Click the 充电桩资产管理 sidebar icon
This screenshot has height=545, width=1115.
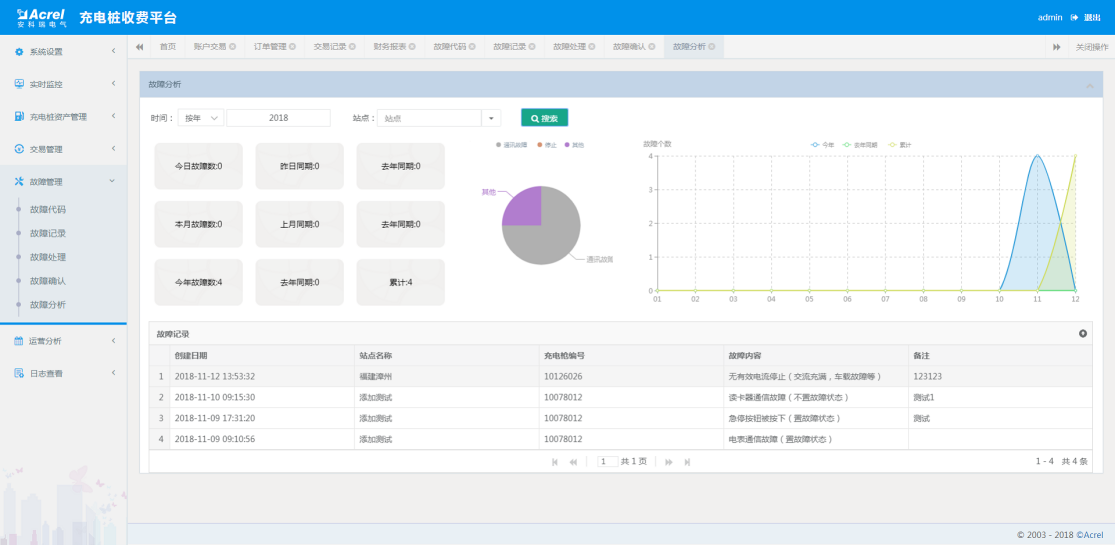click(x=19, y=117)
